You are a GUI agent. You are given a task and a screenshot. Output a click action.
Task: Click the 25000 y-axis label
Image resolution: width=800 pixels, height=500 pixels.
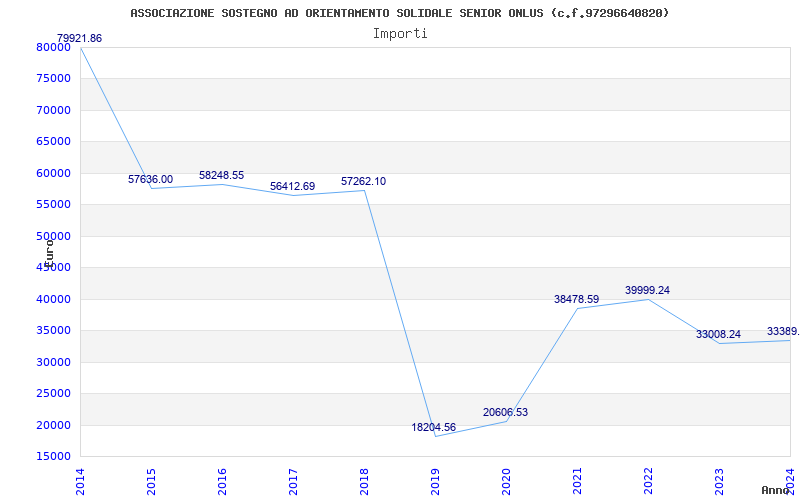[53, 393]
